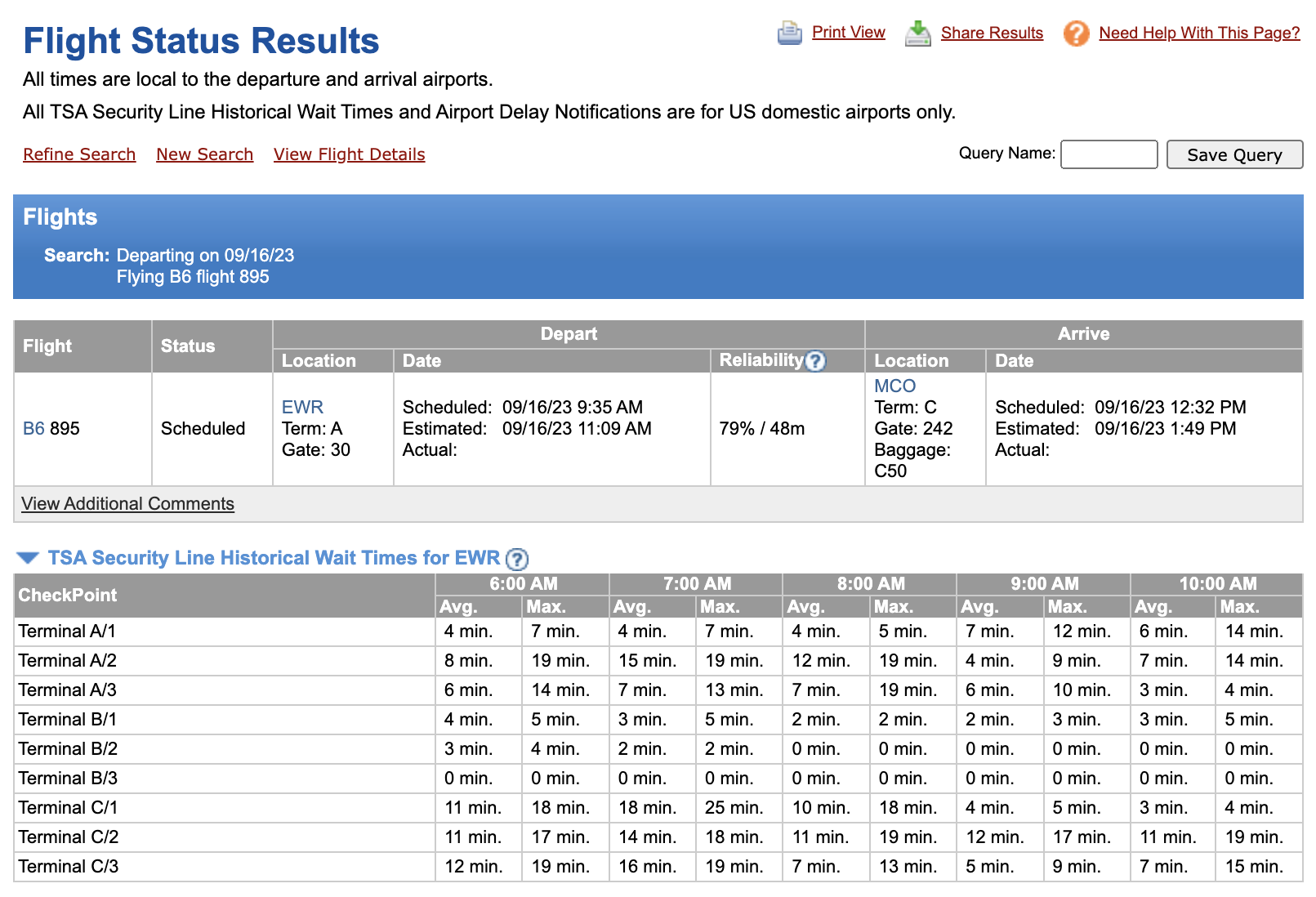Click departure estimated time 11:09 AM

coord(577,428)
